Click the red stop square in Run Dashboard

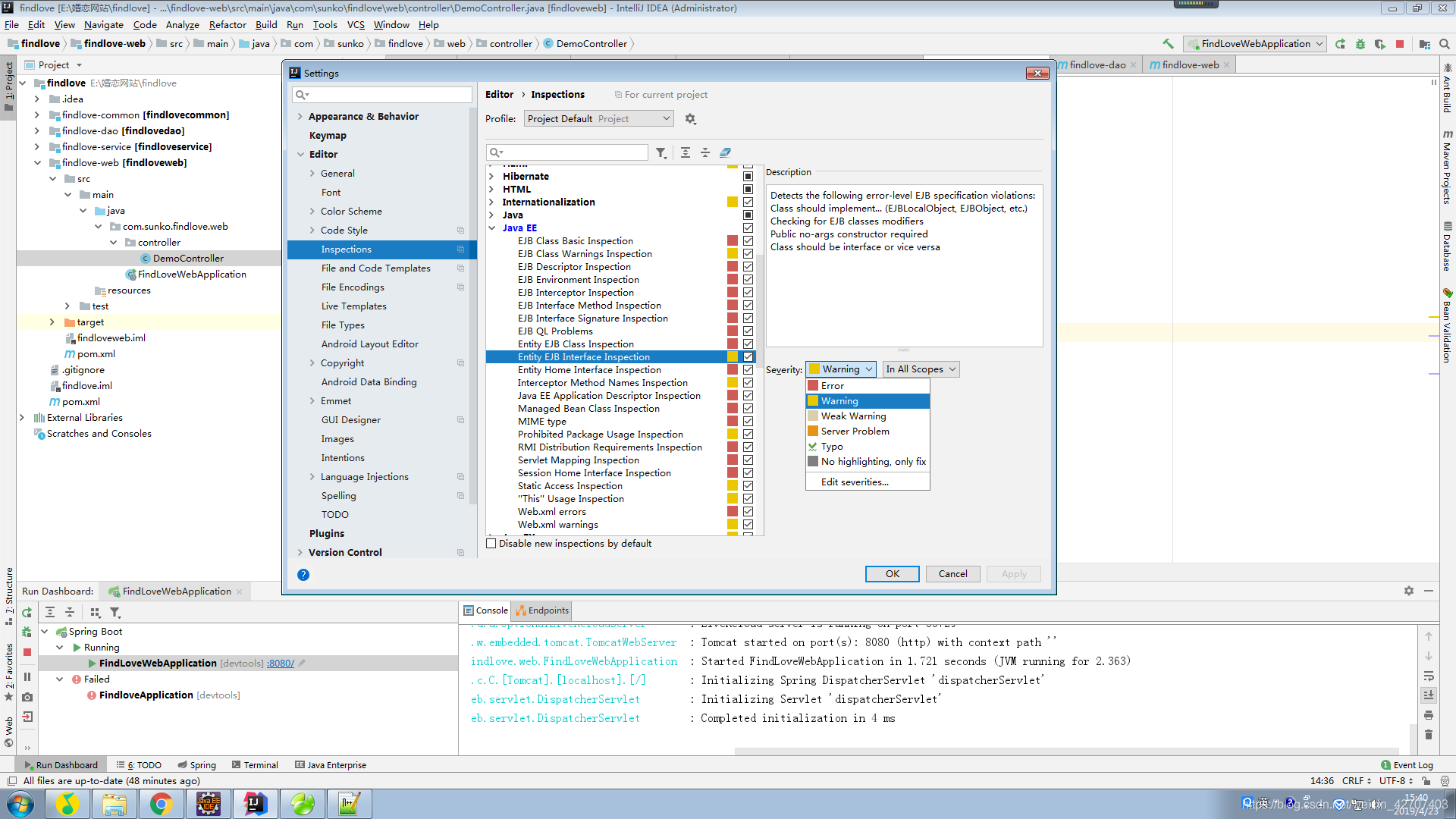coord(27,652)
